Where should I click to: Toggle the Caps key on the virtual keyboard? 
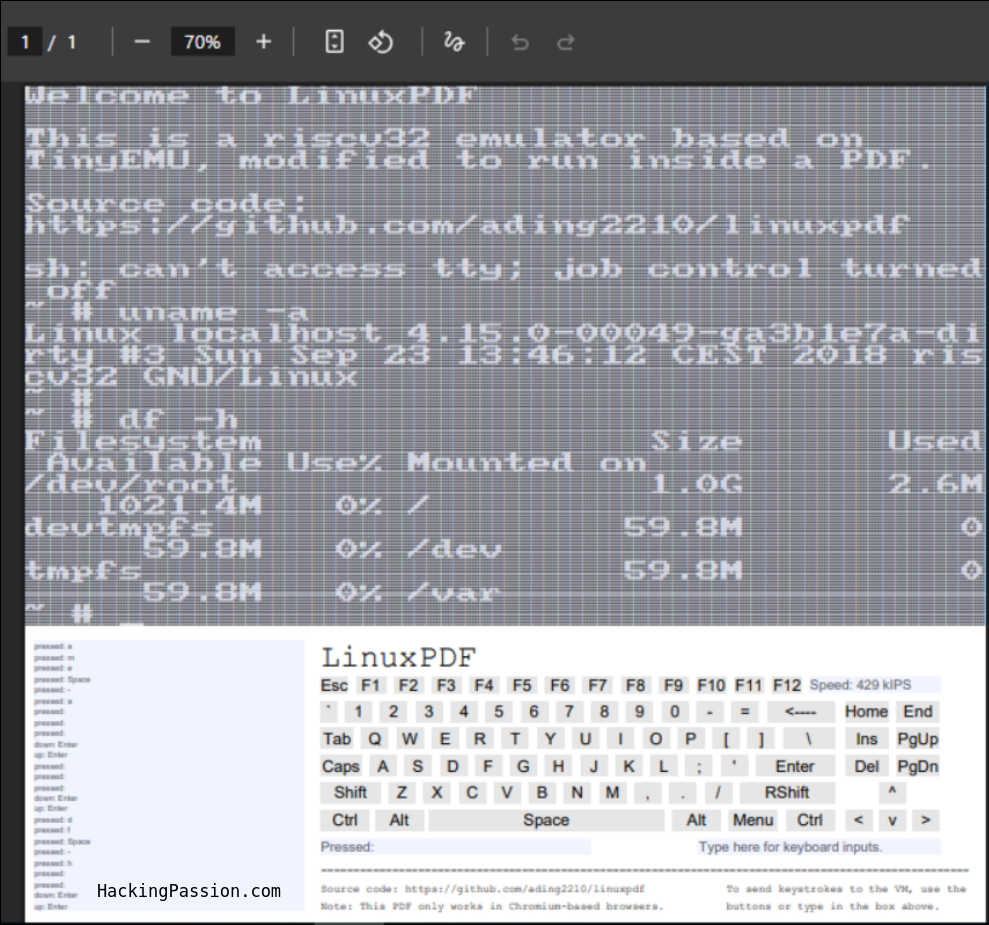point(340,766)
